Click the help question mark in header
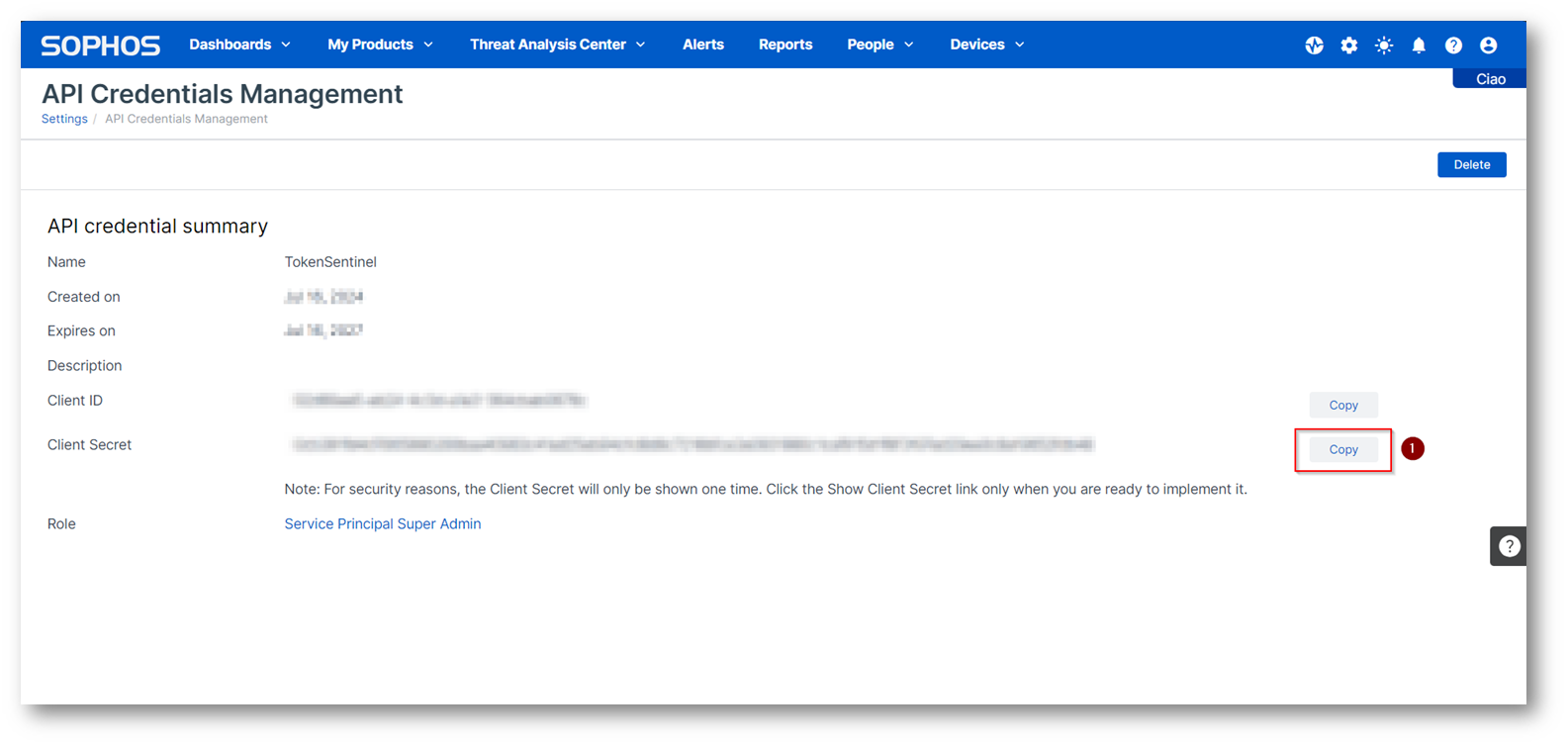This screenshot has width=1568, height=746. click(1453, 46)
